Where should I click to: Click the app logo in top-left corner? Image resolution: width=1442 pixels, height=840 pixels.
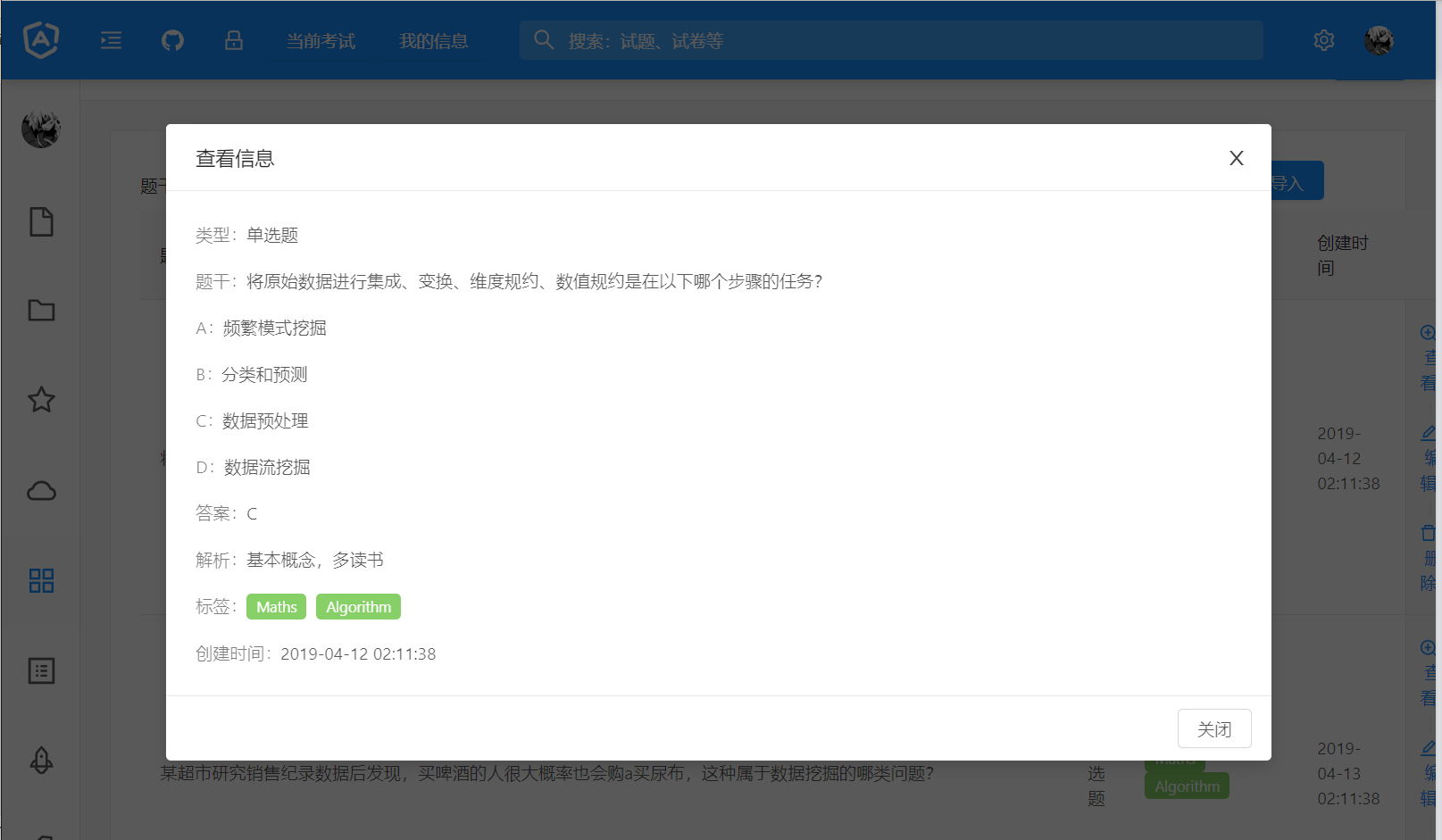coord(41,40)
